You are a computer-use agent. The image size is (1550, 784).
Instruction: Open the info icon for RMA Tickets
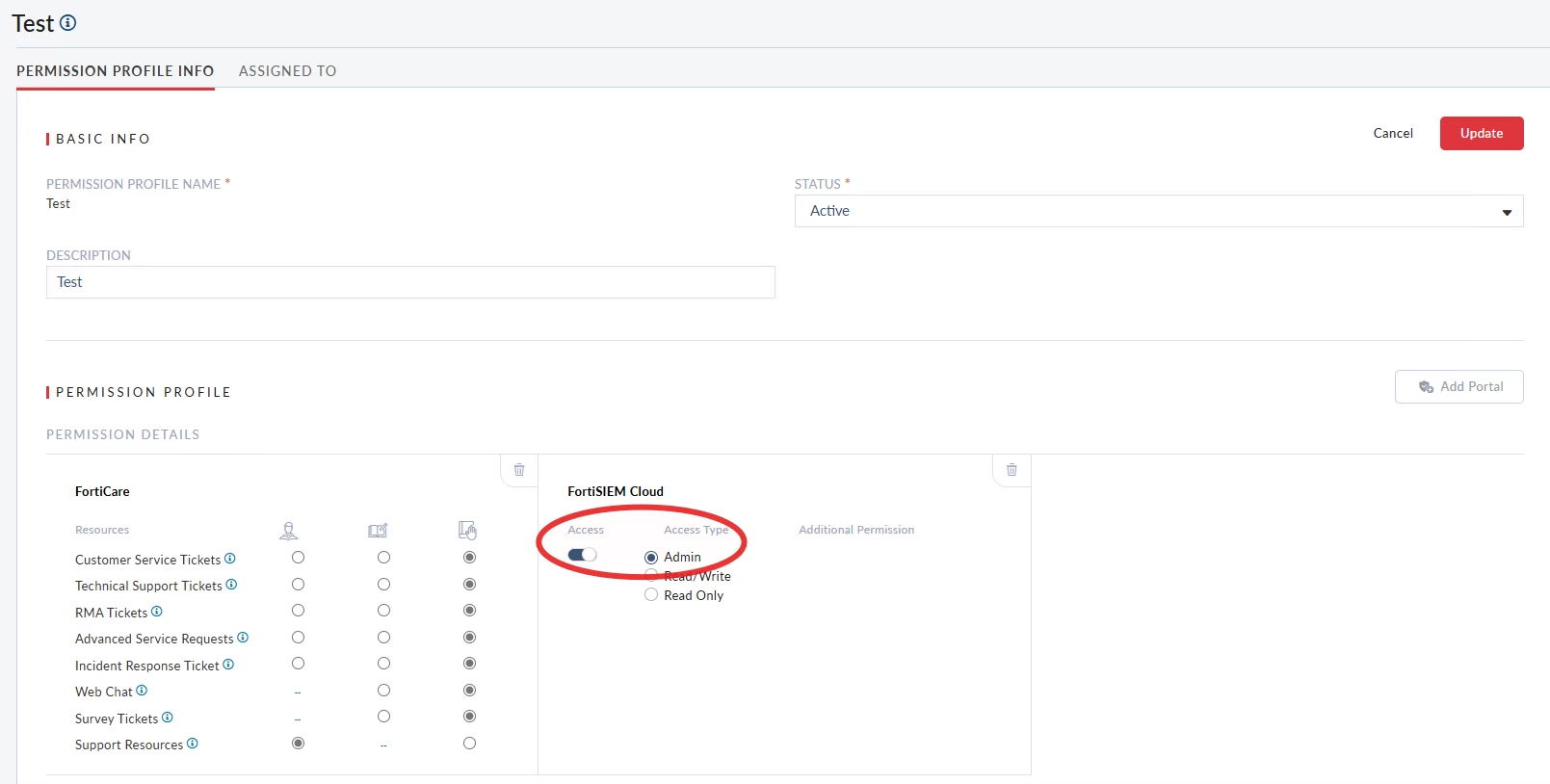157,612
